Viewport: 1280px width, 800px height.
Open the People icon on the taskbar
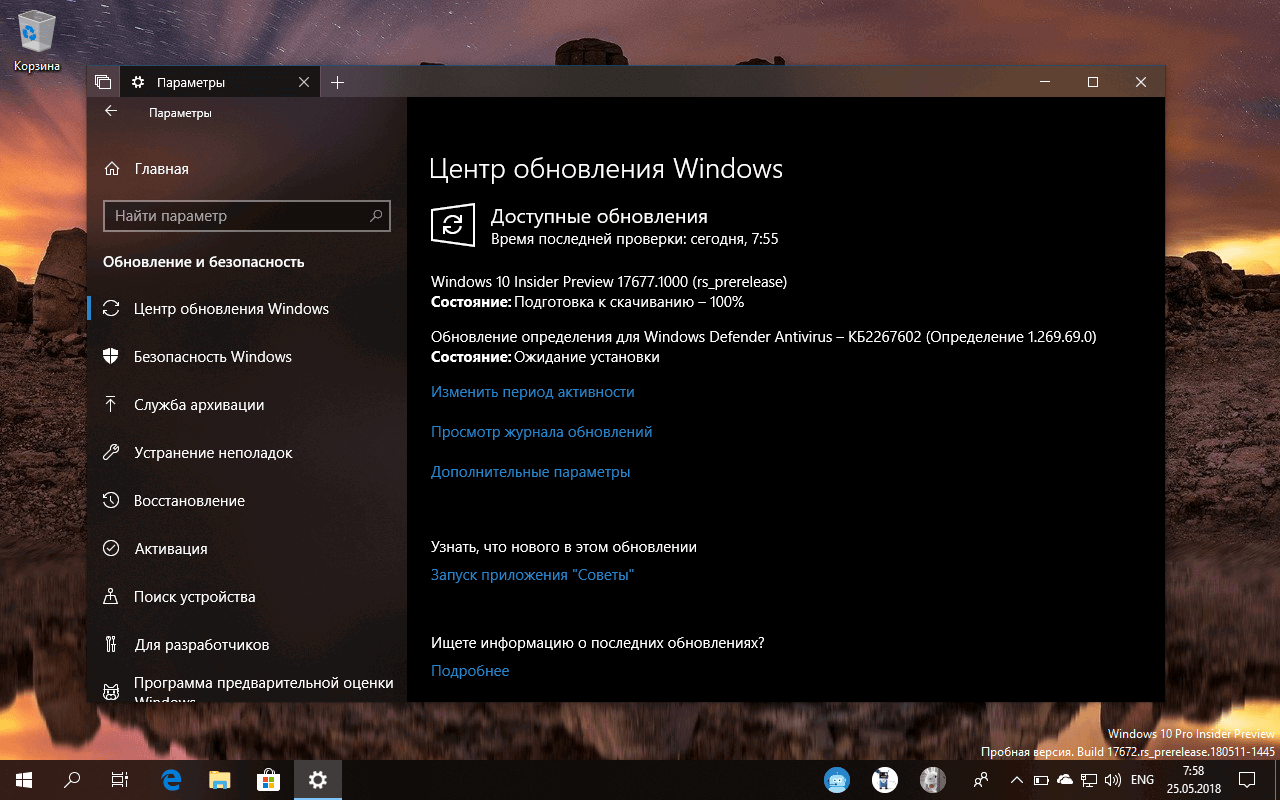click(x=982, y=780)
